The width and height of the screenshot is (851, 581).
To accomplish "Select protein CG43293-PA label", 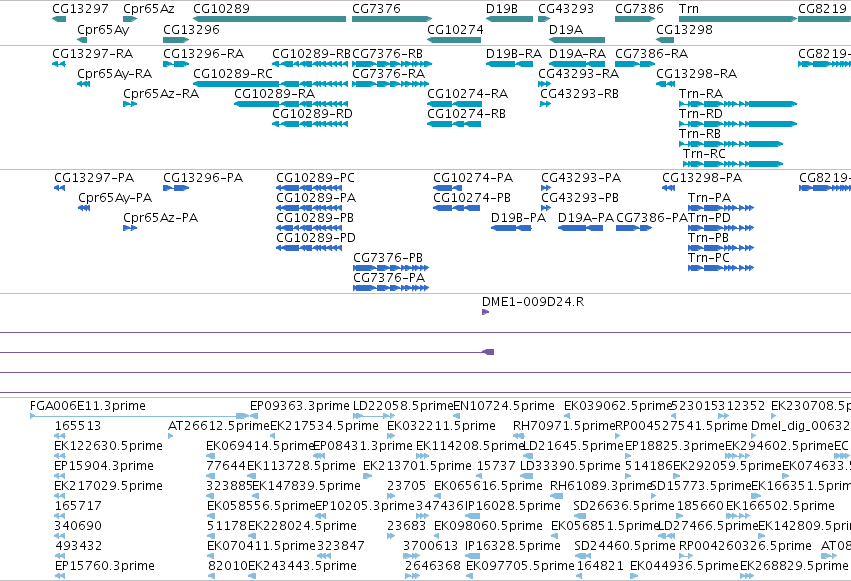I will click(581, 178).
